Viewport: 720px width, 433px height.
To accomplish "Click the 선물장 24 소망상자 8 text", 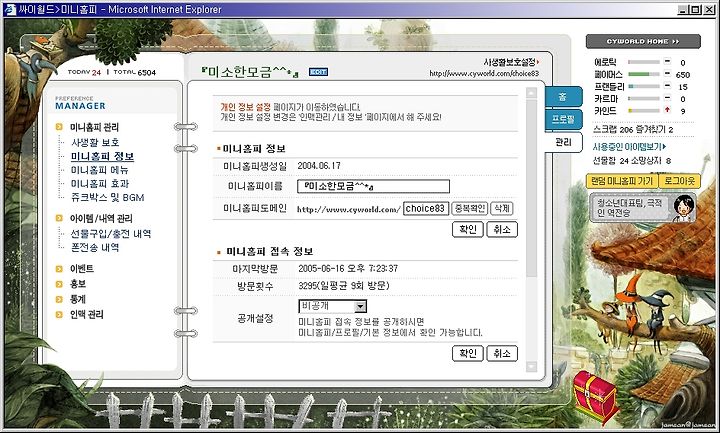I will coord(632,161).
